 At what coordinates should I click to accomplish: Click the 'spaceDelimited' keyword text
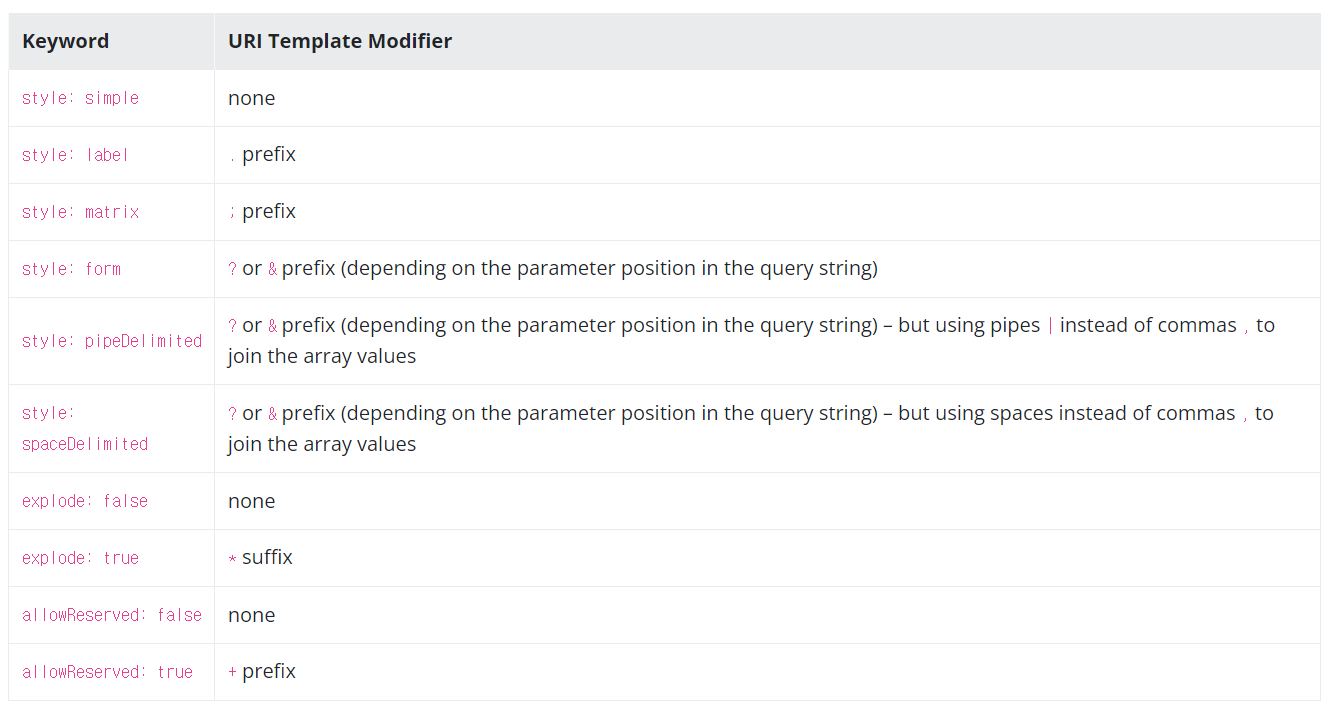(85, 444)
